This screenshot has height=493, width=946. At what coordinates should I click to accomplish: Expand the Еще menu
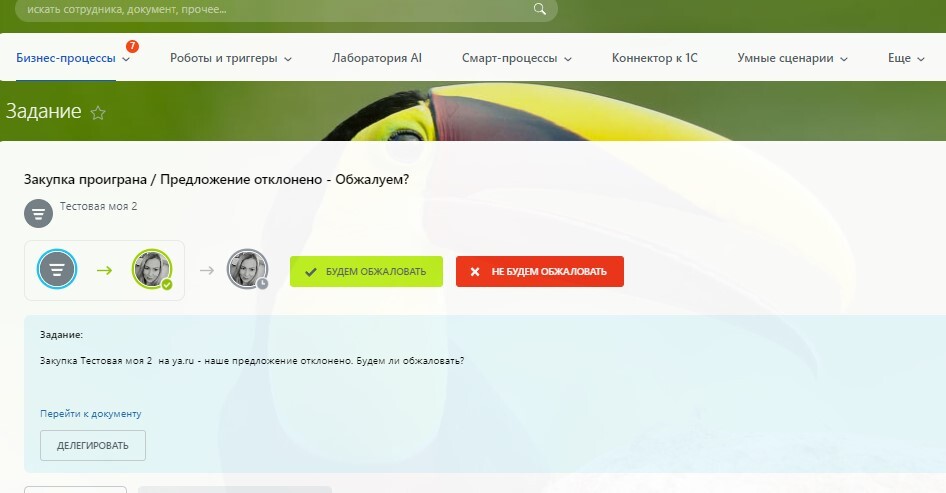tap(906, 58)
